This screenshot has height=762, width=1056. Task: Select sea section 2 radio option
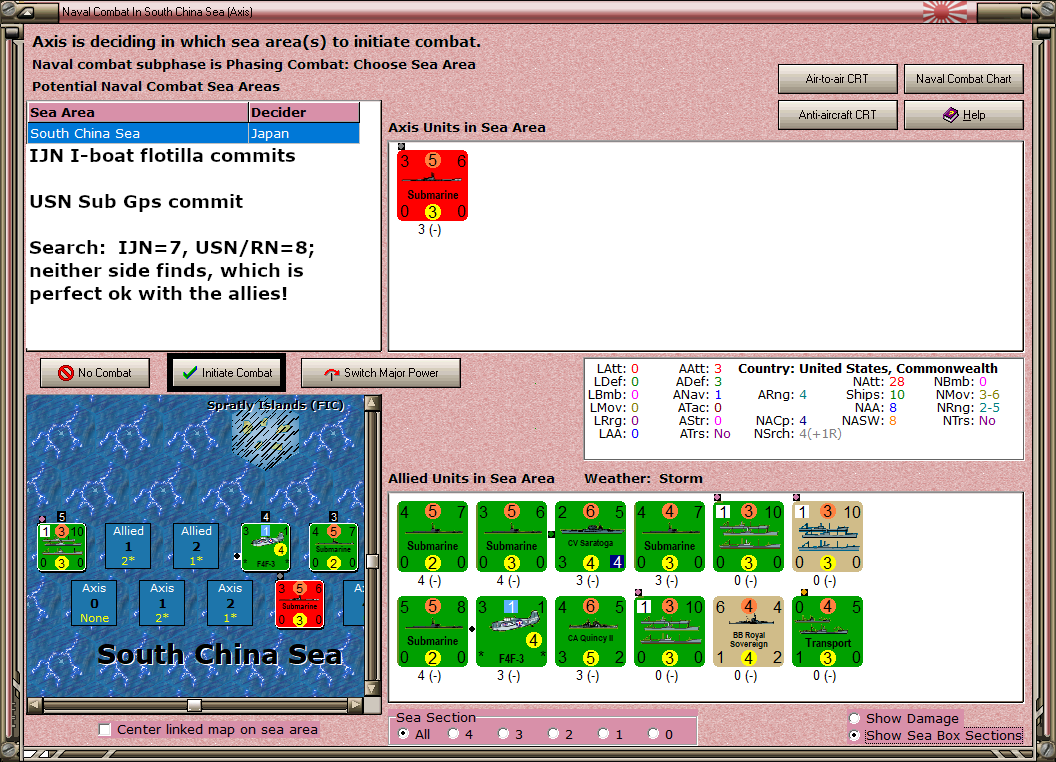coord(553,734)
